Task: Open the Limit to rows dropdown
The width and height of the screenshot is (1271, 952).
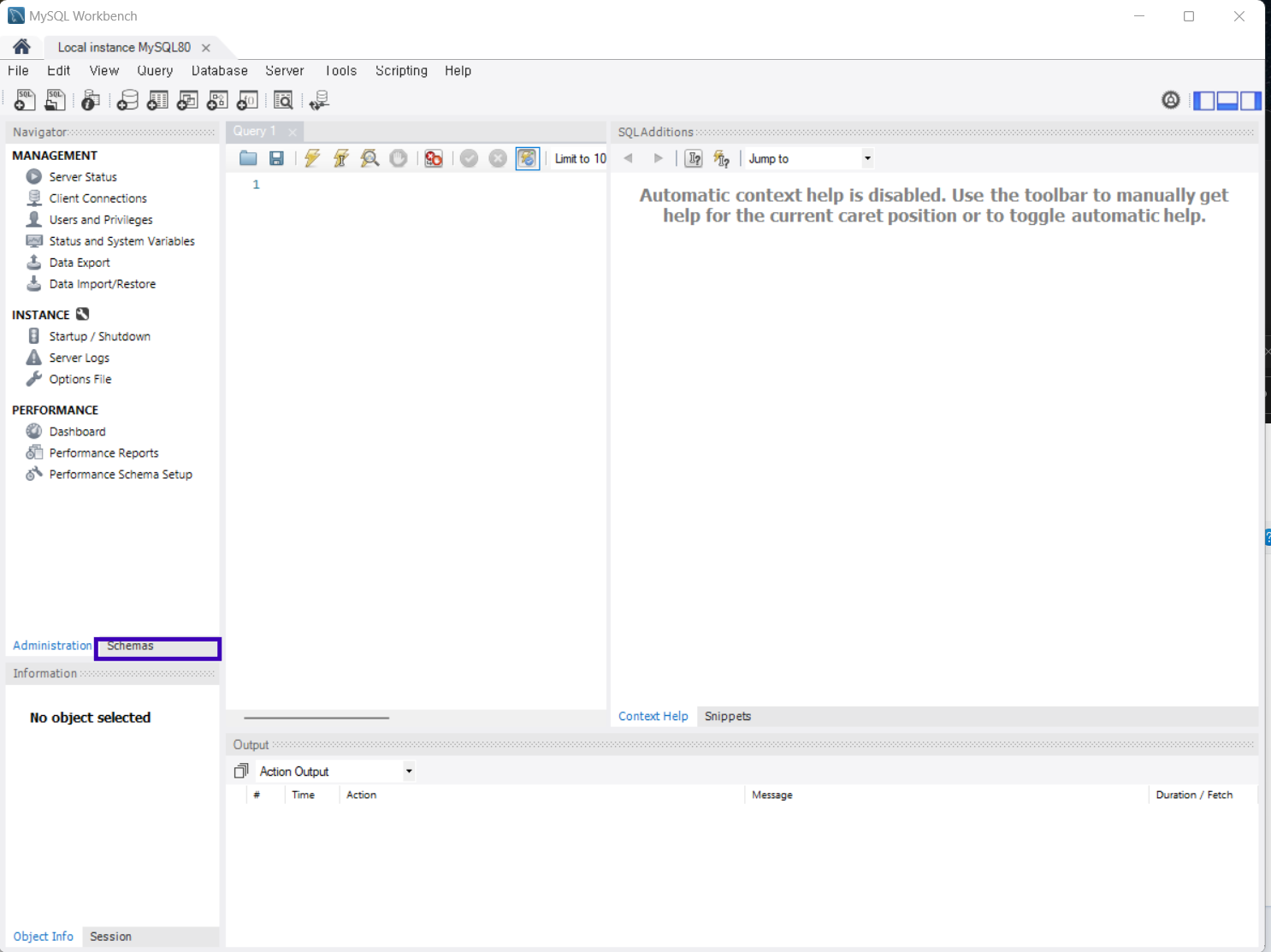Action: [580, 158]
